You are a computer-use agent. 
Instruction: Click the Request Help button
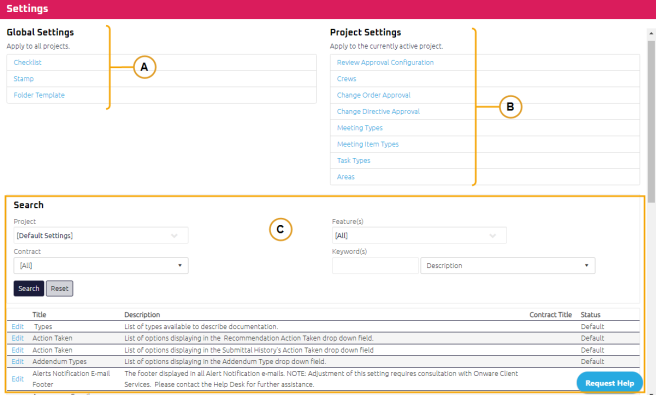point(610,383)
